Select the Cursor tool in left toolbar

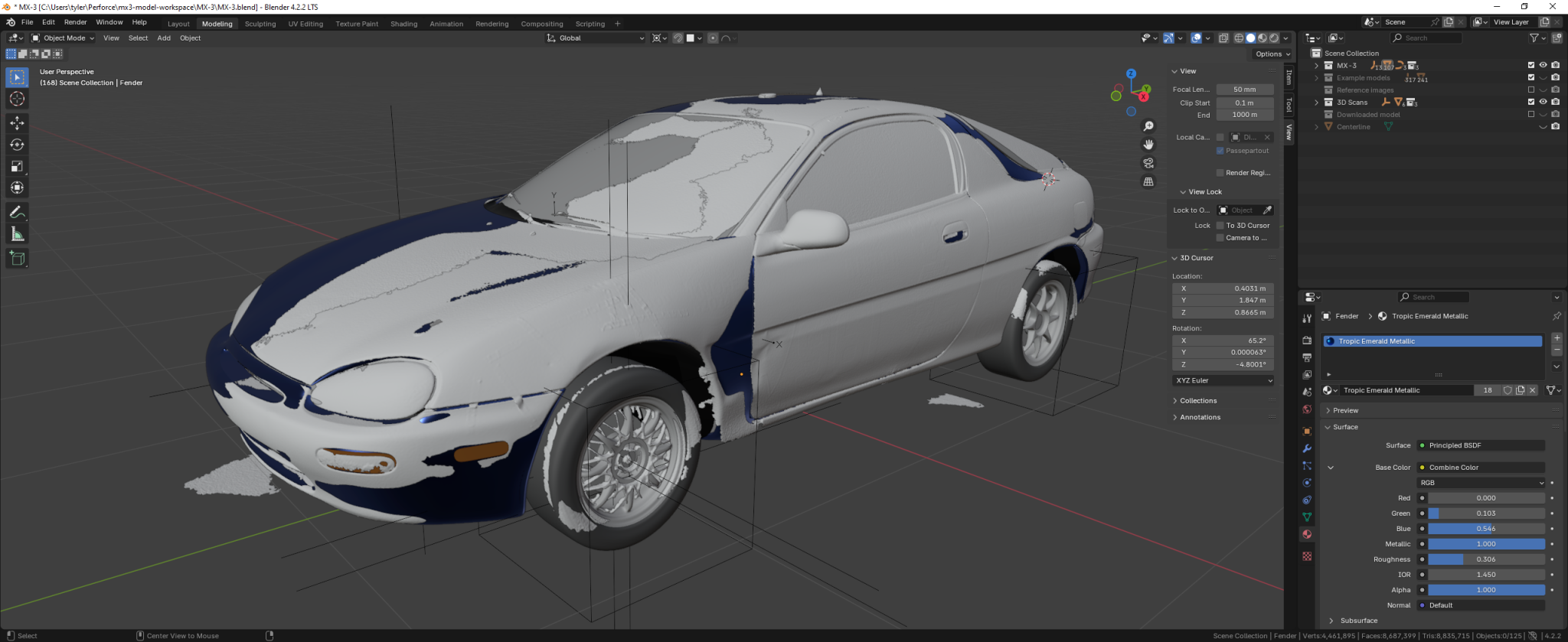[17, 99]
